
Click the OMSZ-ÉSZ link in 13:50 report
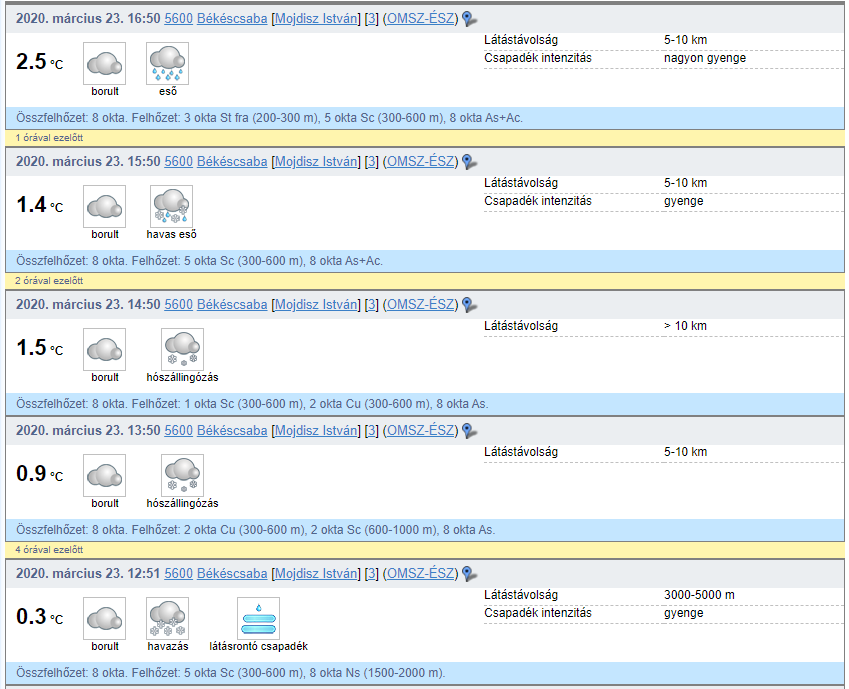[x=420, y=431]
